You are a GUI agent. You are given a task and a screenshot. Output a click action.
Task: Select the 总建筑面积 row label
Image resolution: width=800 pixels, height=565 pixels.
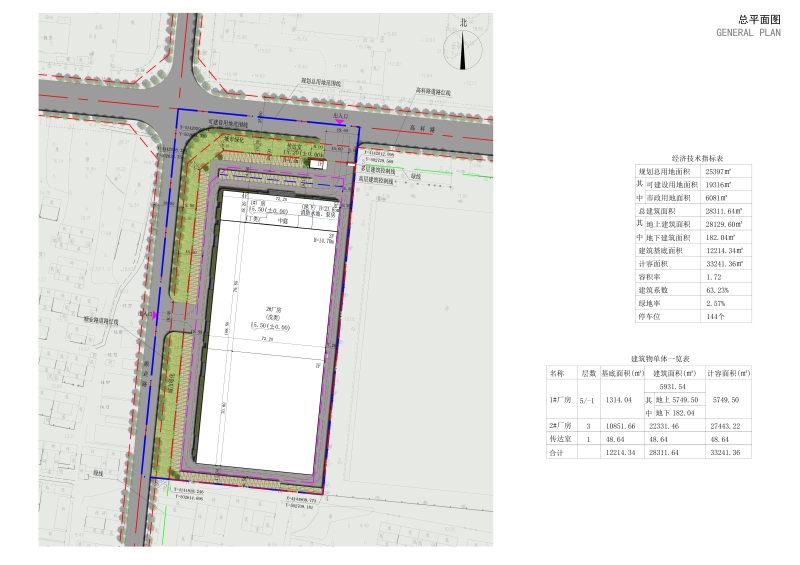657,211
